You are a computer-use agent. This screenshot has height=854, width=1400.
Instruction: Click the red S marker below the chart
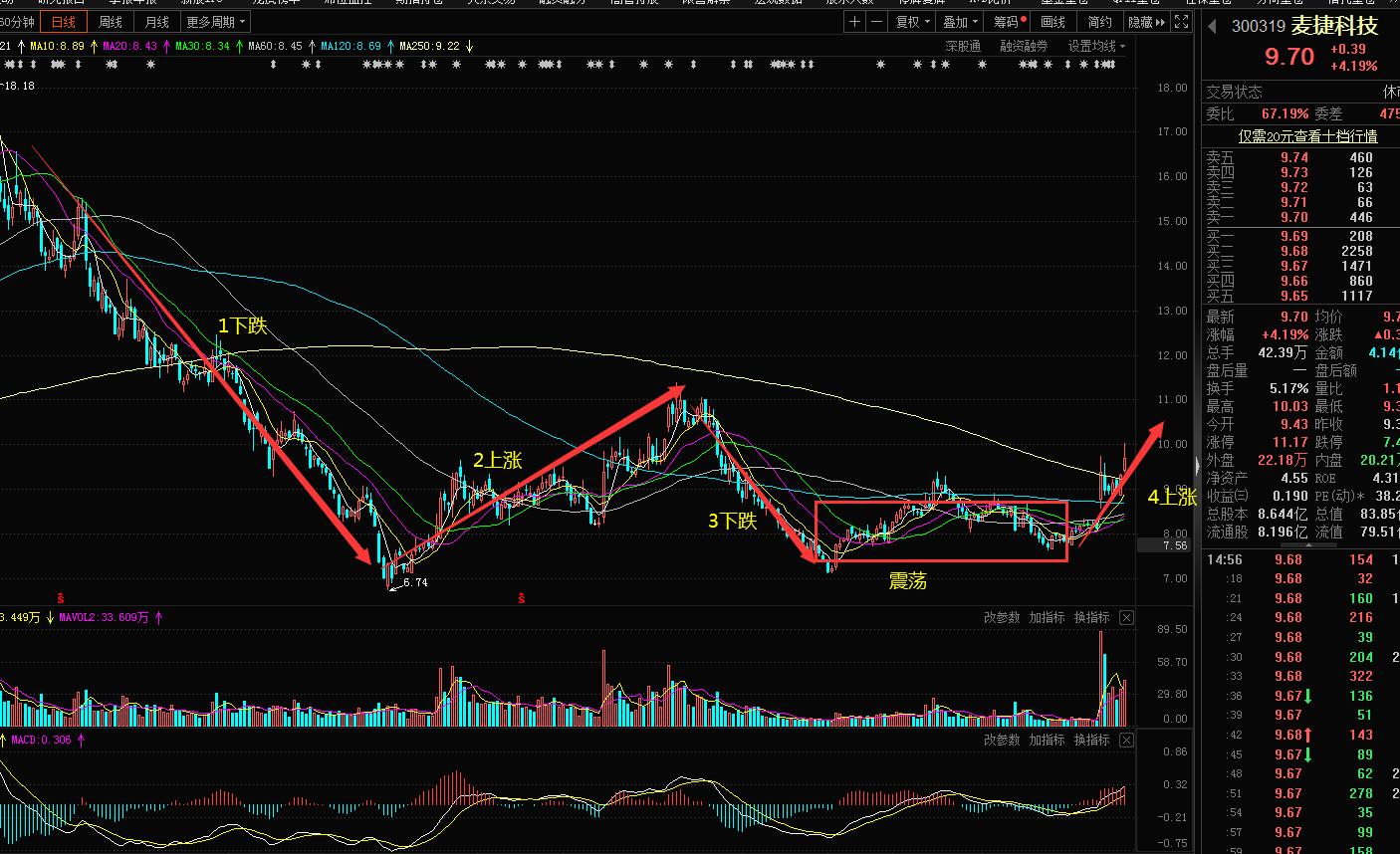61,598
